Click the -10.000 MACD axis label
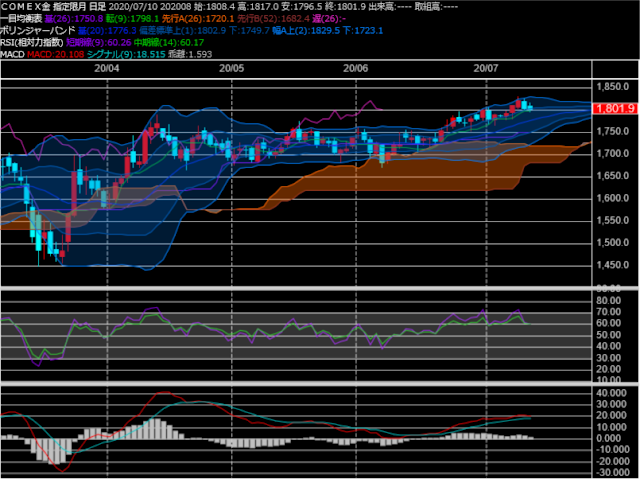The width and height of the screenshot is (640, 479). coord(611,450)
